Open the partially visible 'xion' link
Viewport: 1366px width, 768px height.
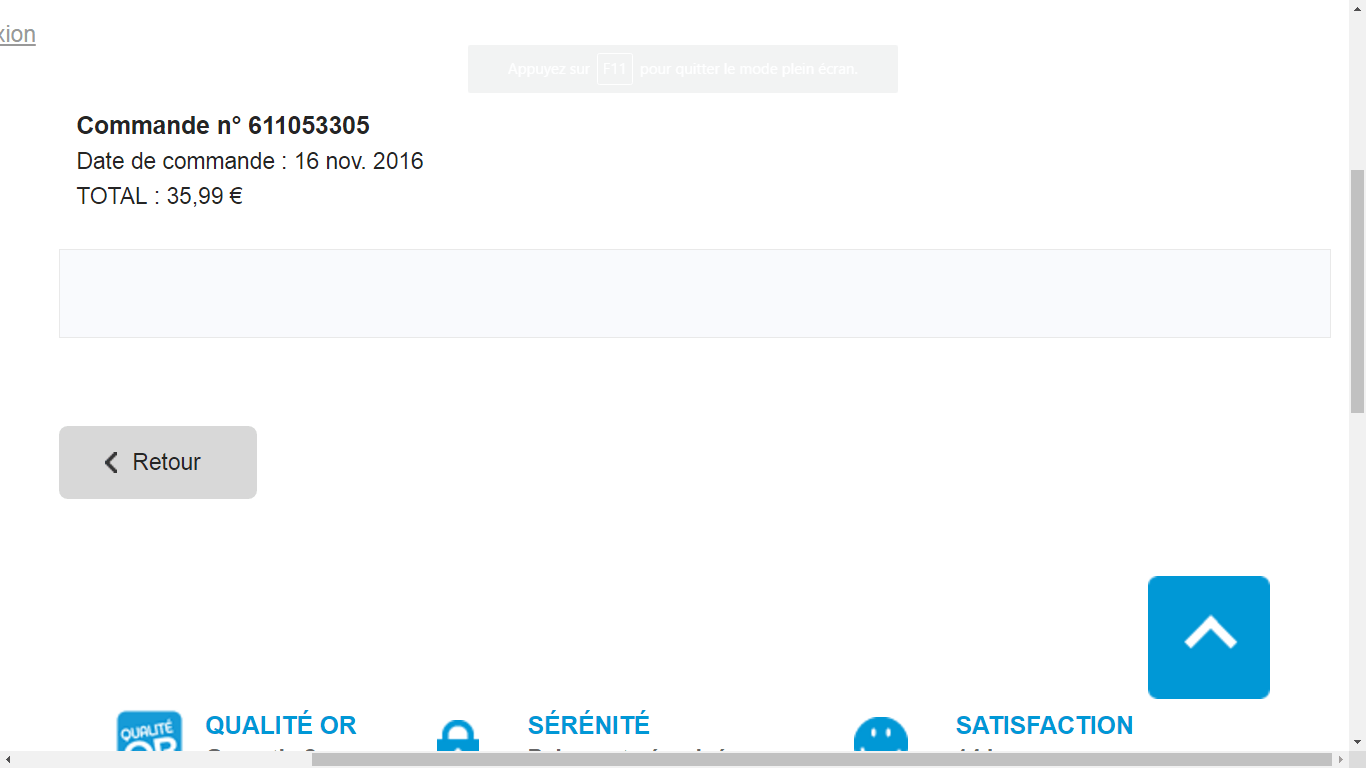click(x=17, y=34)
